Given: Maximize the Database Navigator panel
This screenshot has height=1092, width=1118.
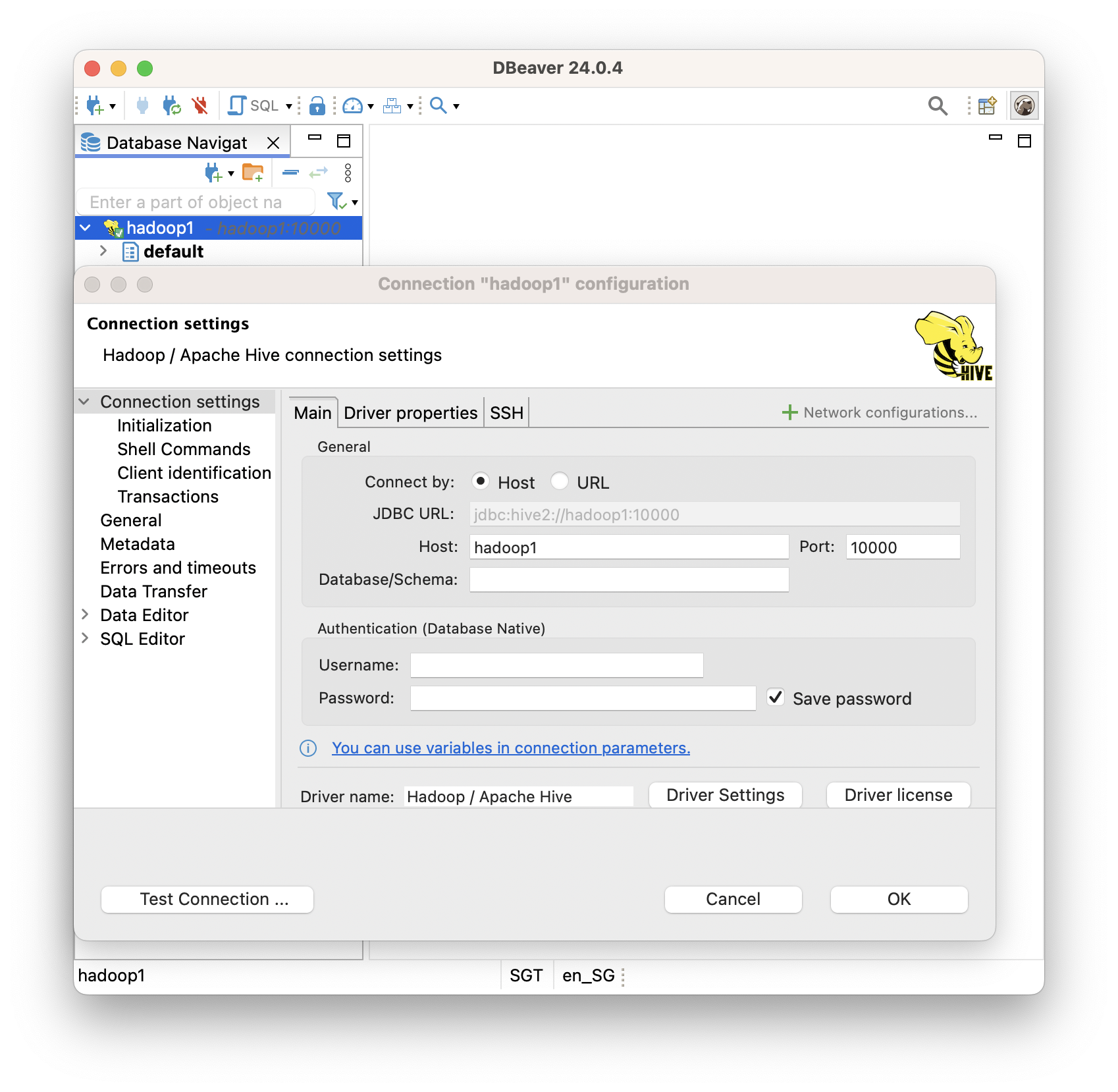Looking at the screenshot, I should [344, 141].
